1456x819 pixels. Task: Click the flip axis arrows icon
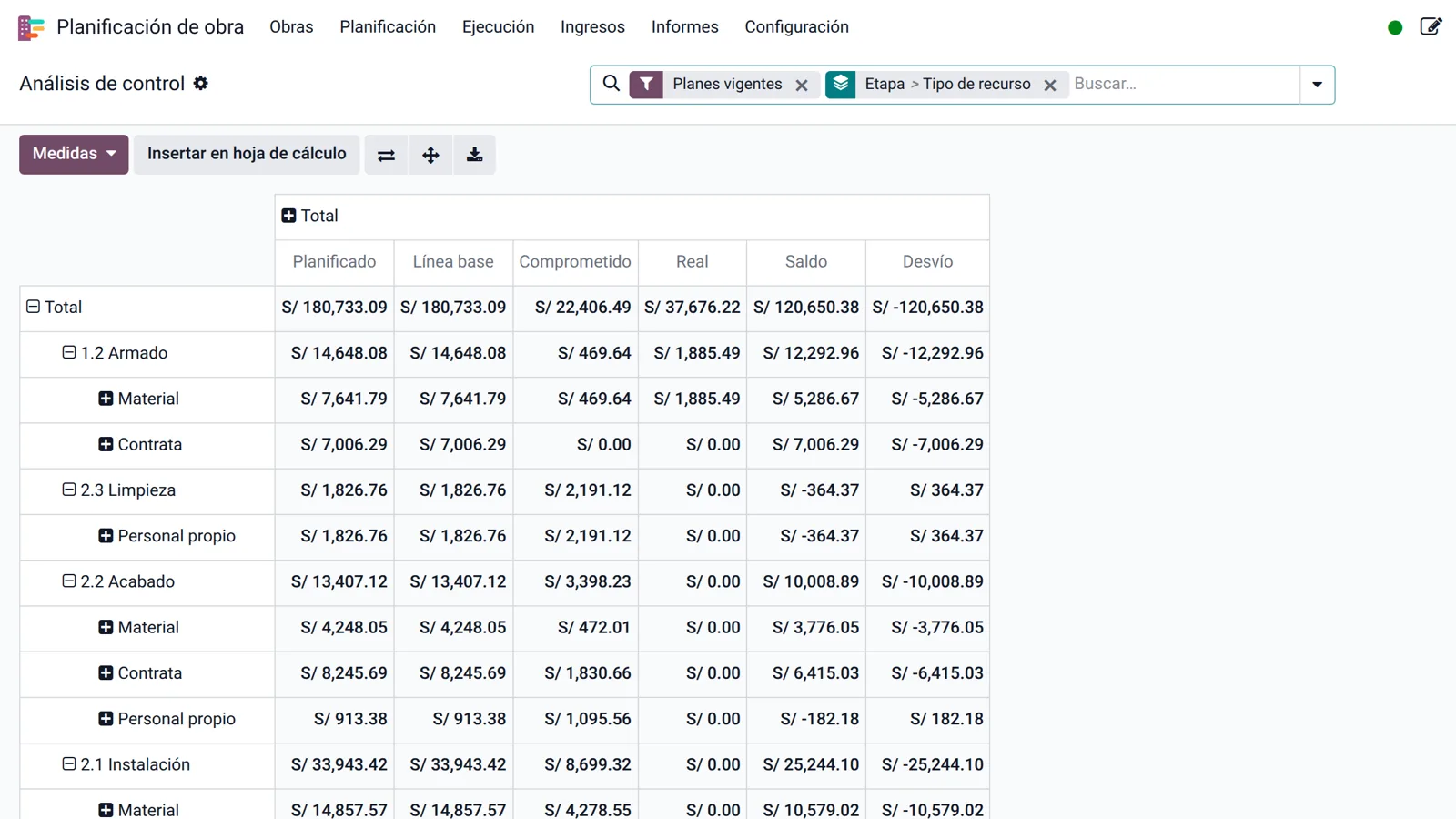[x=386, y=155]
